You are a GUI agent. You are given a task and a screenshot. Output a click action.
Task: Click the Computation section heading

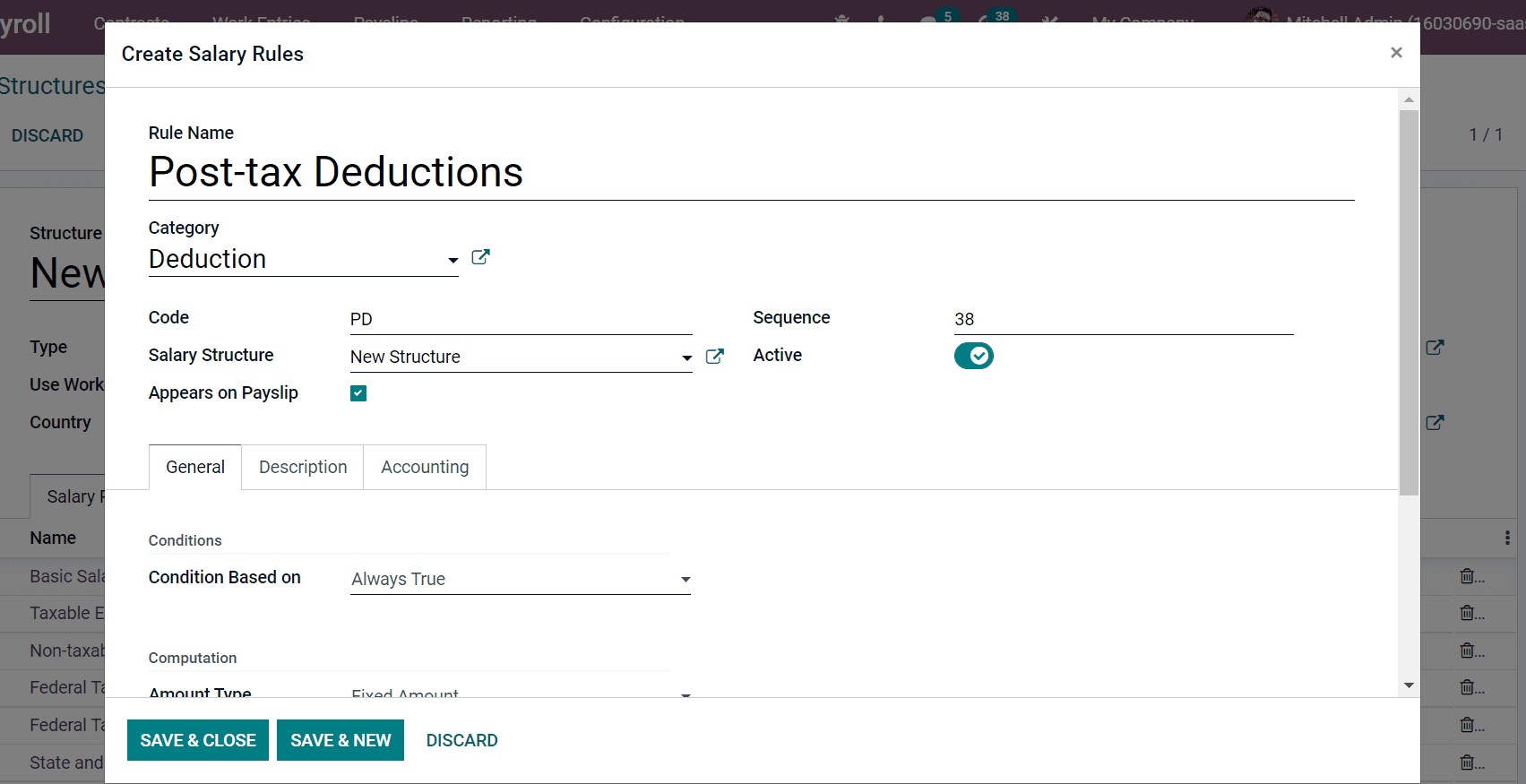pyautogui.click(x=193, y=658)
